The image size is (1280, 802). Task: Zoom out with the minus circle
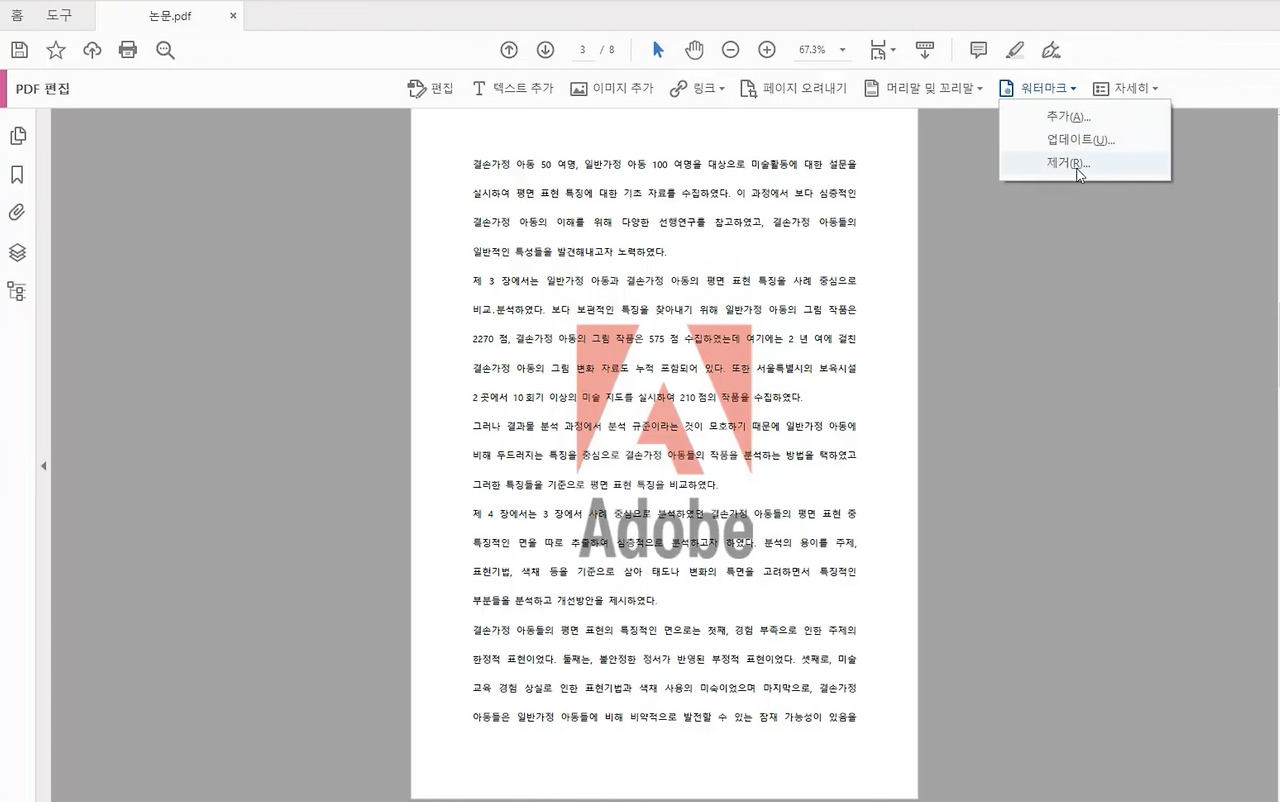tap(731, 50)
